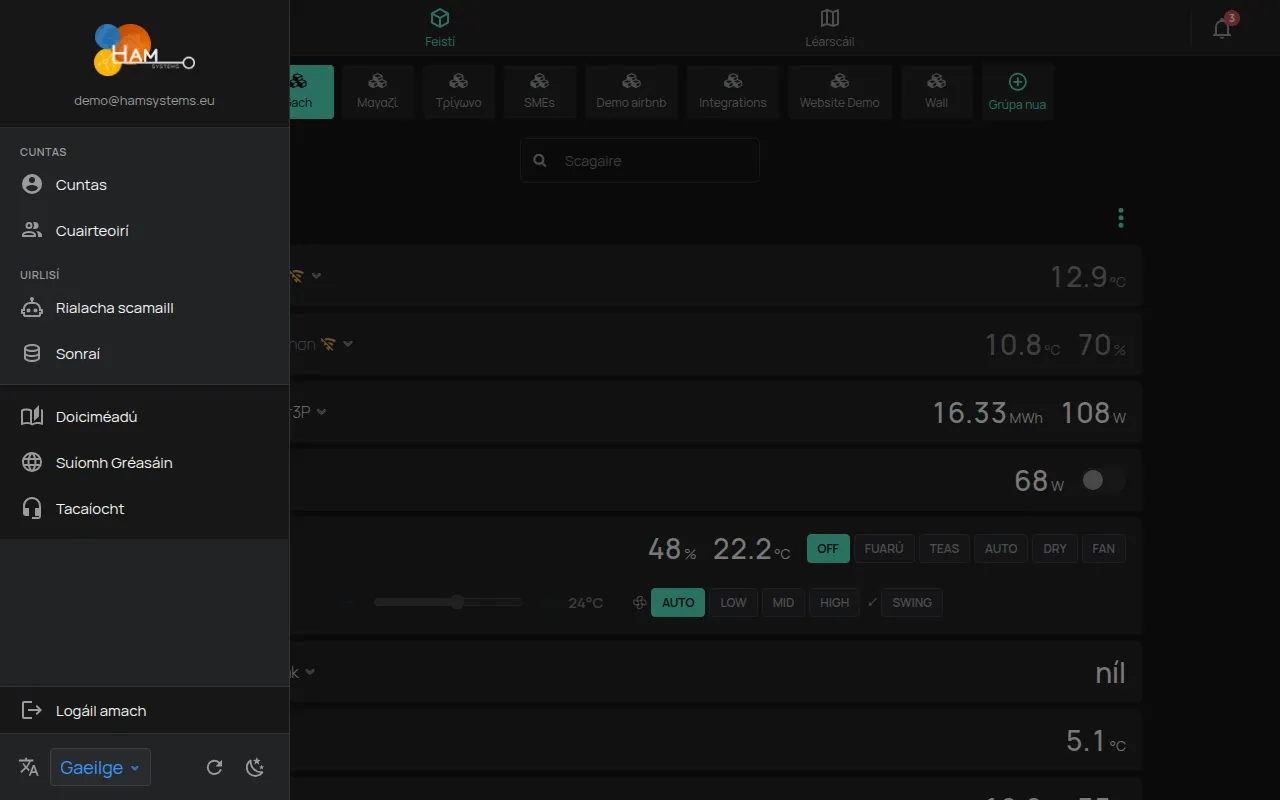
Task: Click the globe icon beside Suíomh Gréasáin
Action: click(32, 463)
